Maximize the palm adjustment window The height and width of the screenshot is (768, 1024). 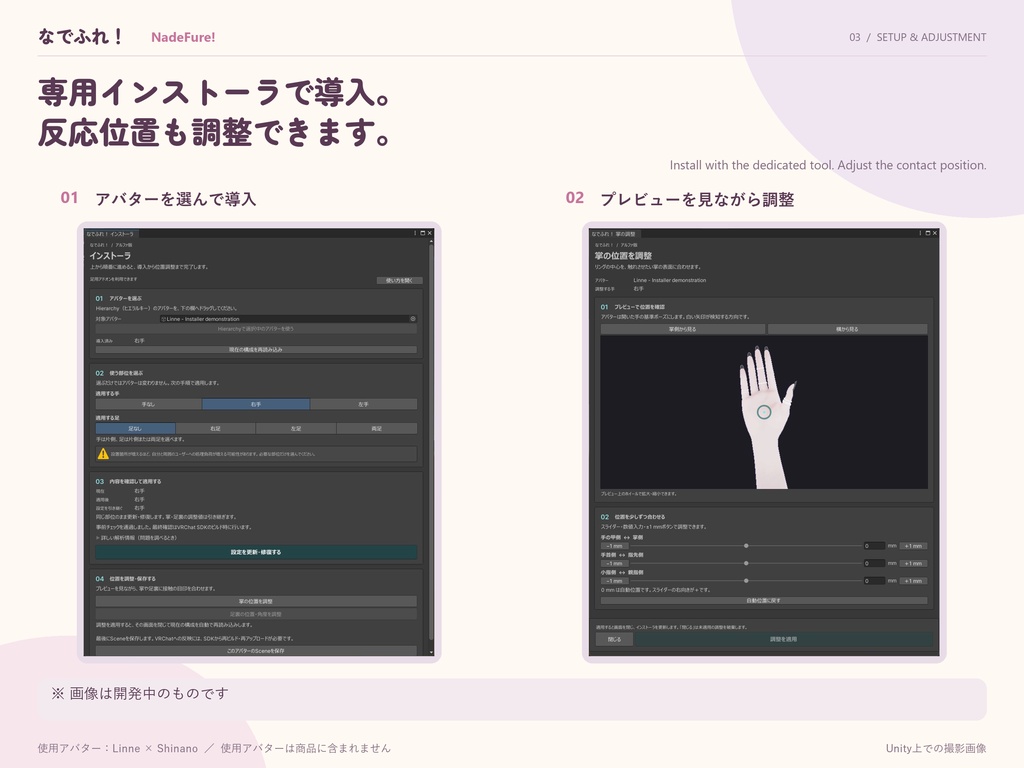click(928, 233)
